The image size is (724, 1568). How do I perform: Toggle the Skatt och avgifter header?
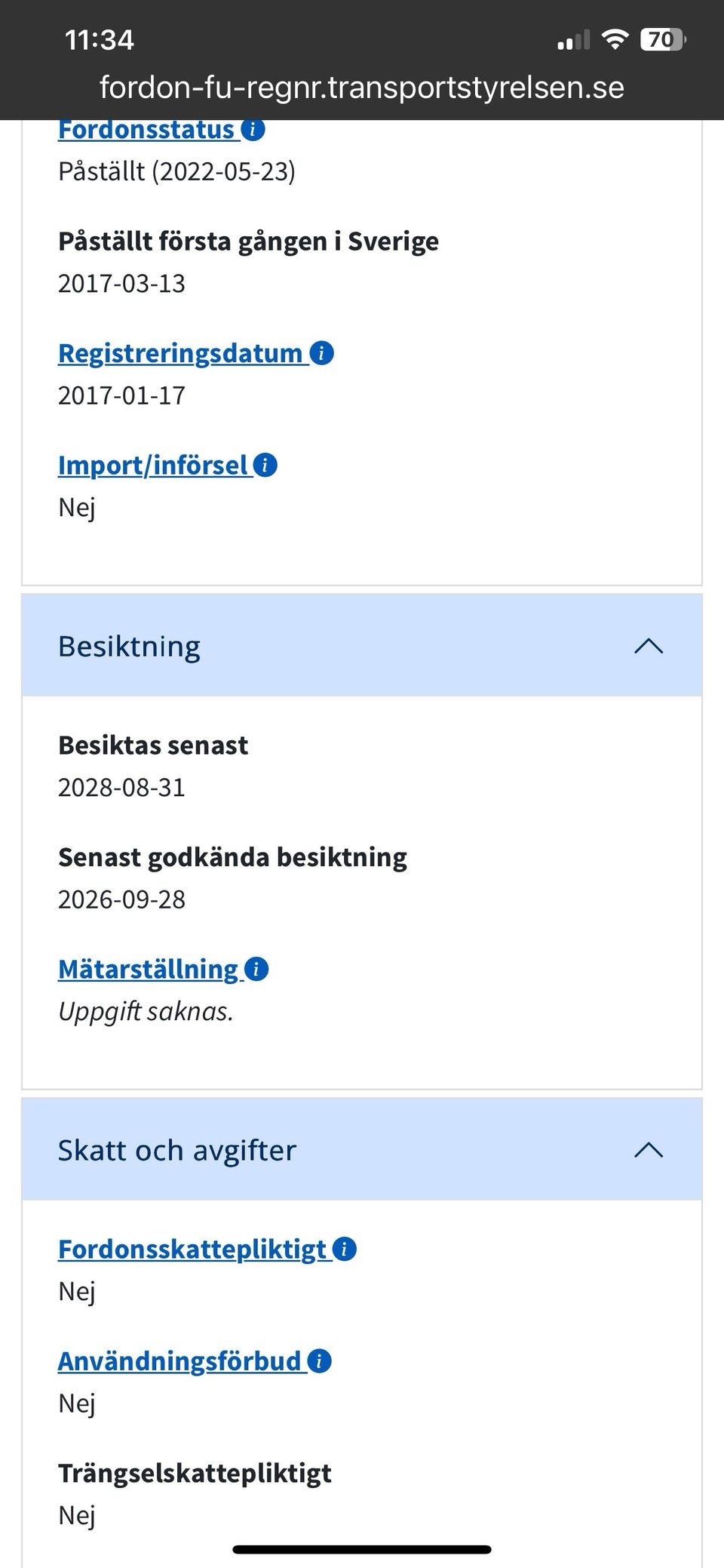tap(362, 1150)
